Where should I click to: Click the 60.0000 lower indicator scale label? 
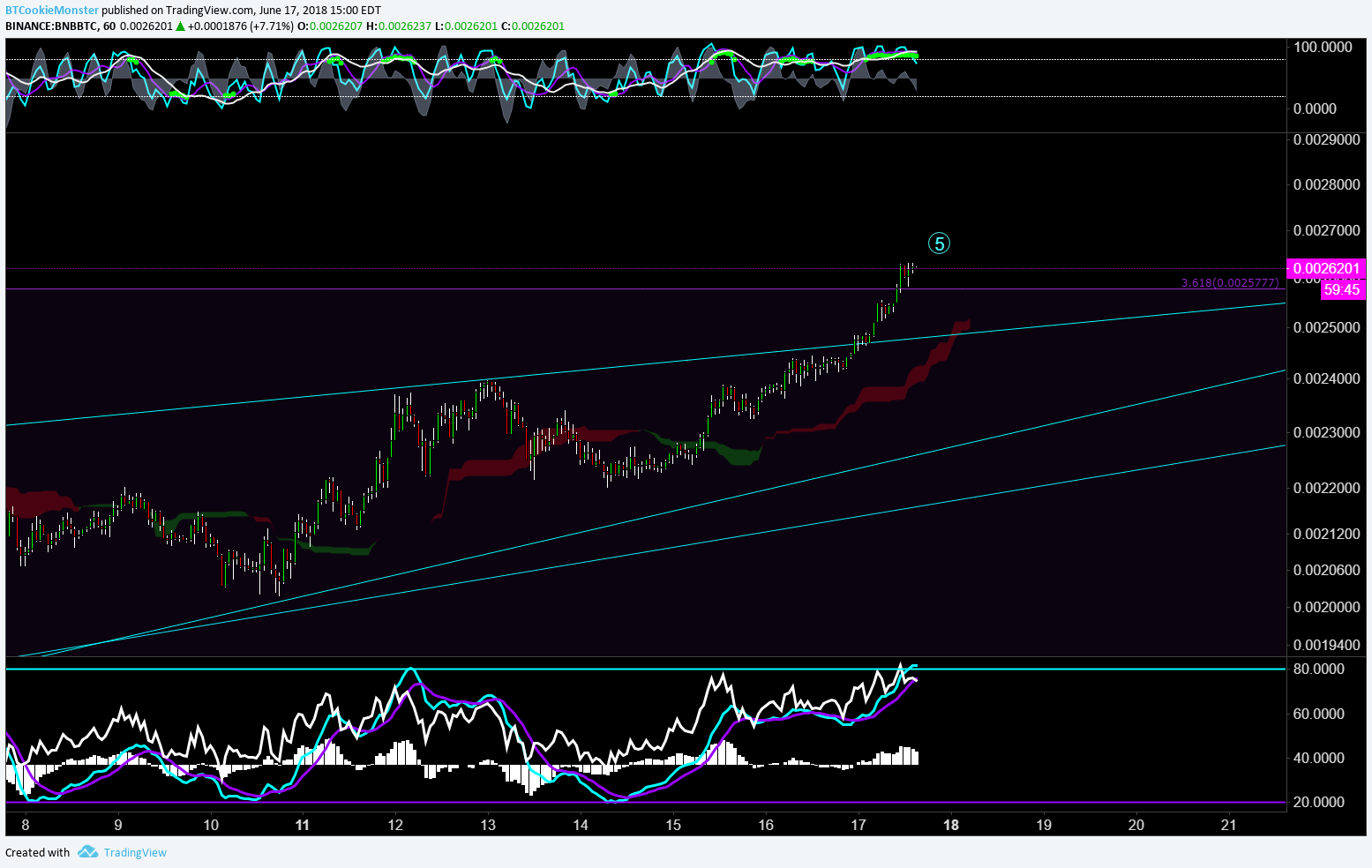tap(1318, 714)
